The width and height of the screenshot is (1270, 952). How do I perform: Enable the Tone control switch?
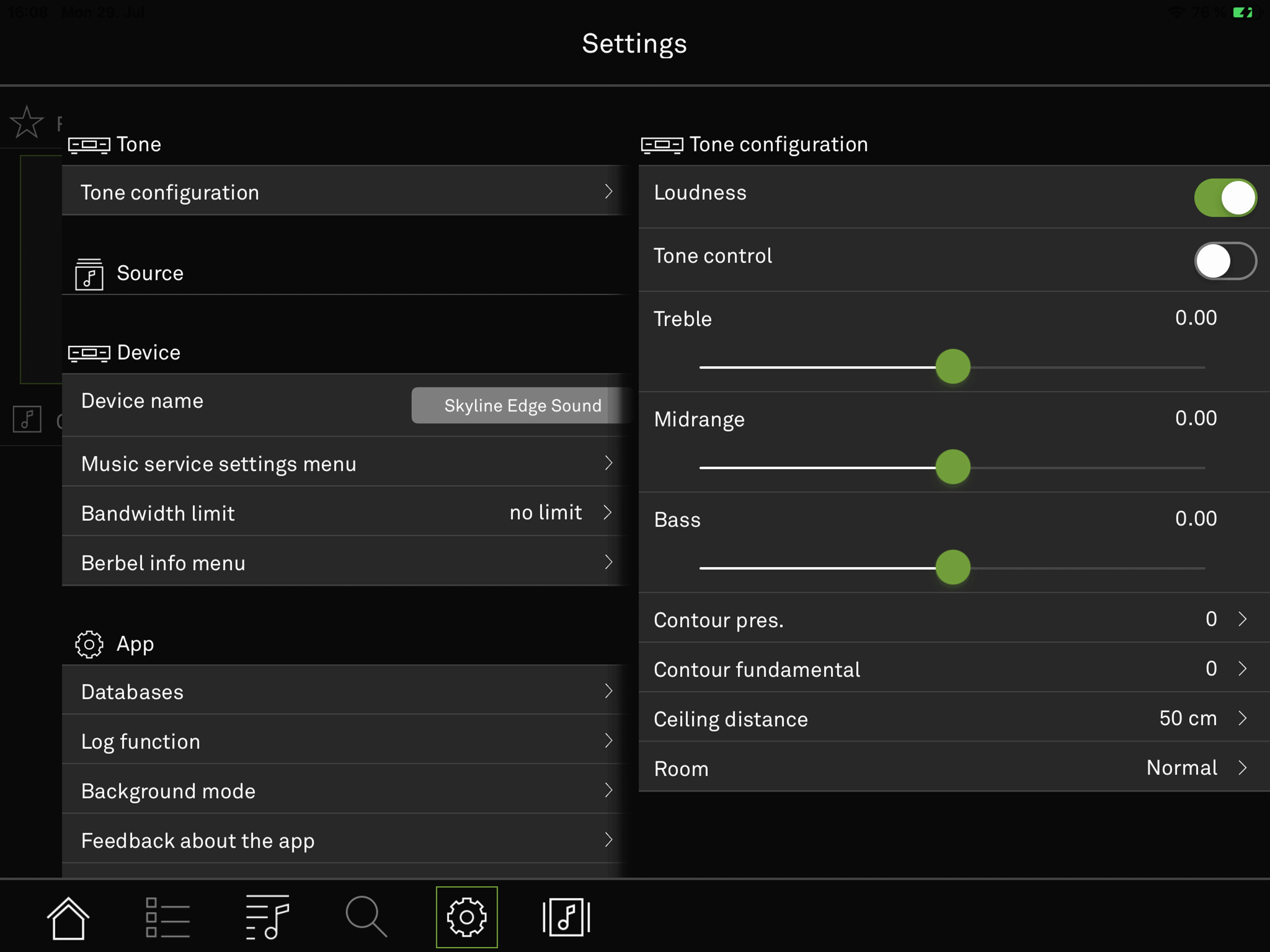click(x=1225, y=261)
